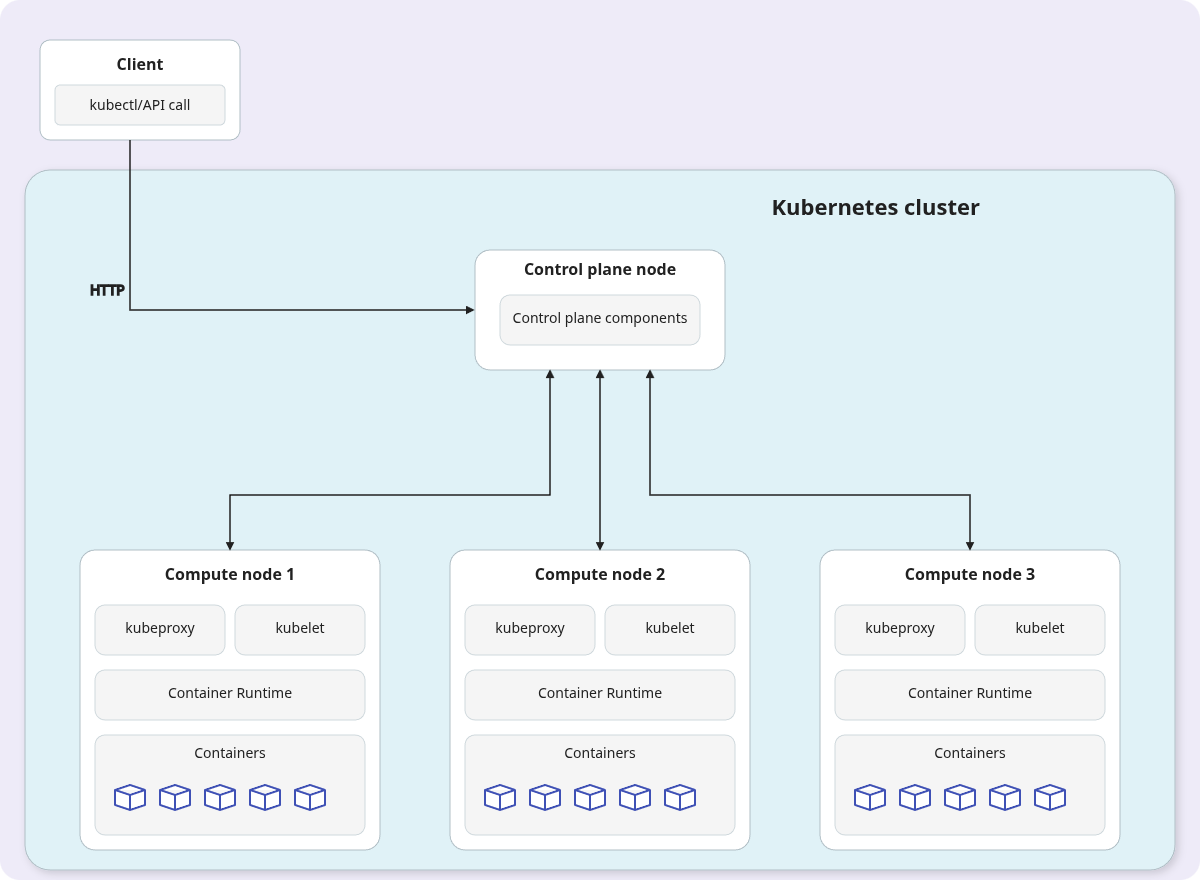Select Container Runtime box in Compute node 2
This screenshot has height=880, width=1200.
pos(600,695)
